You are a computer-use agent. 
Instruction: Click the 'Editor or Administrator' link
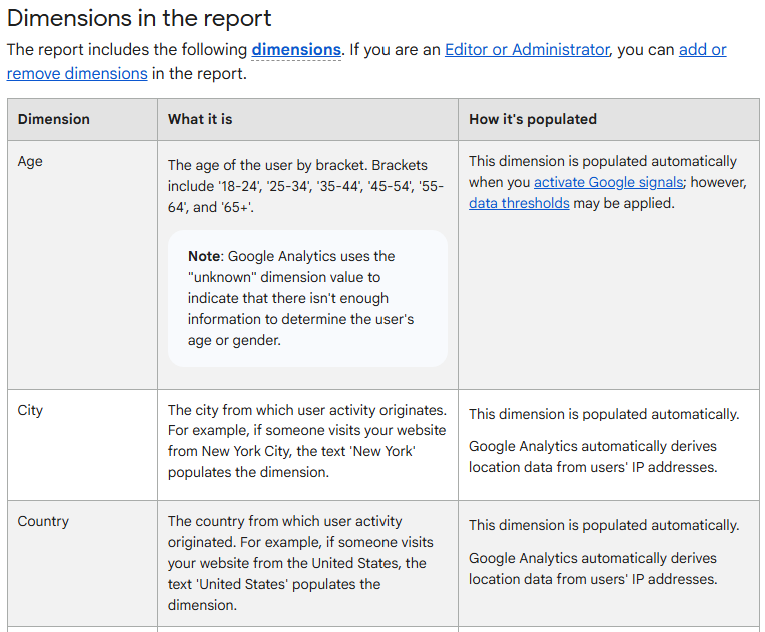click(526, 49)
